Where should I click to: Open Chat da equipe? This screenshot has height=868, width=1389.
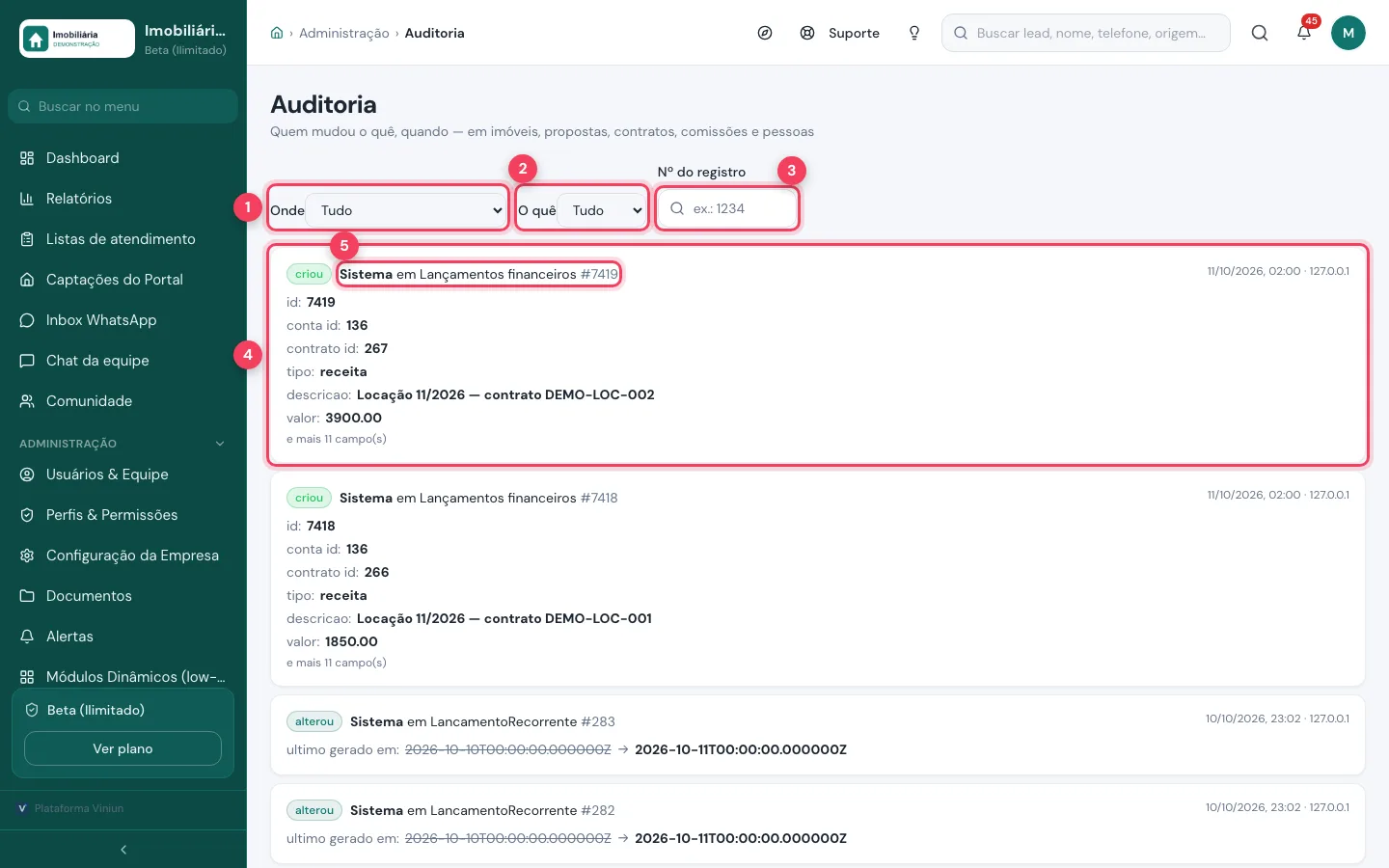[123, 361]
